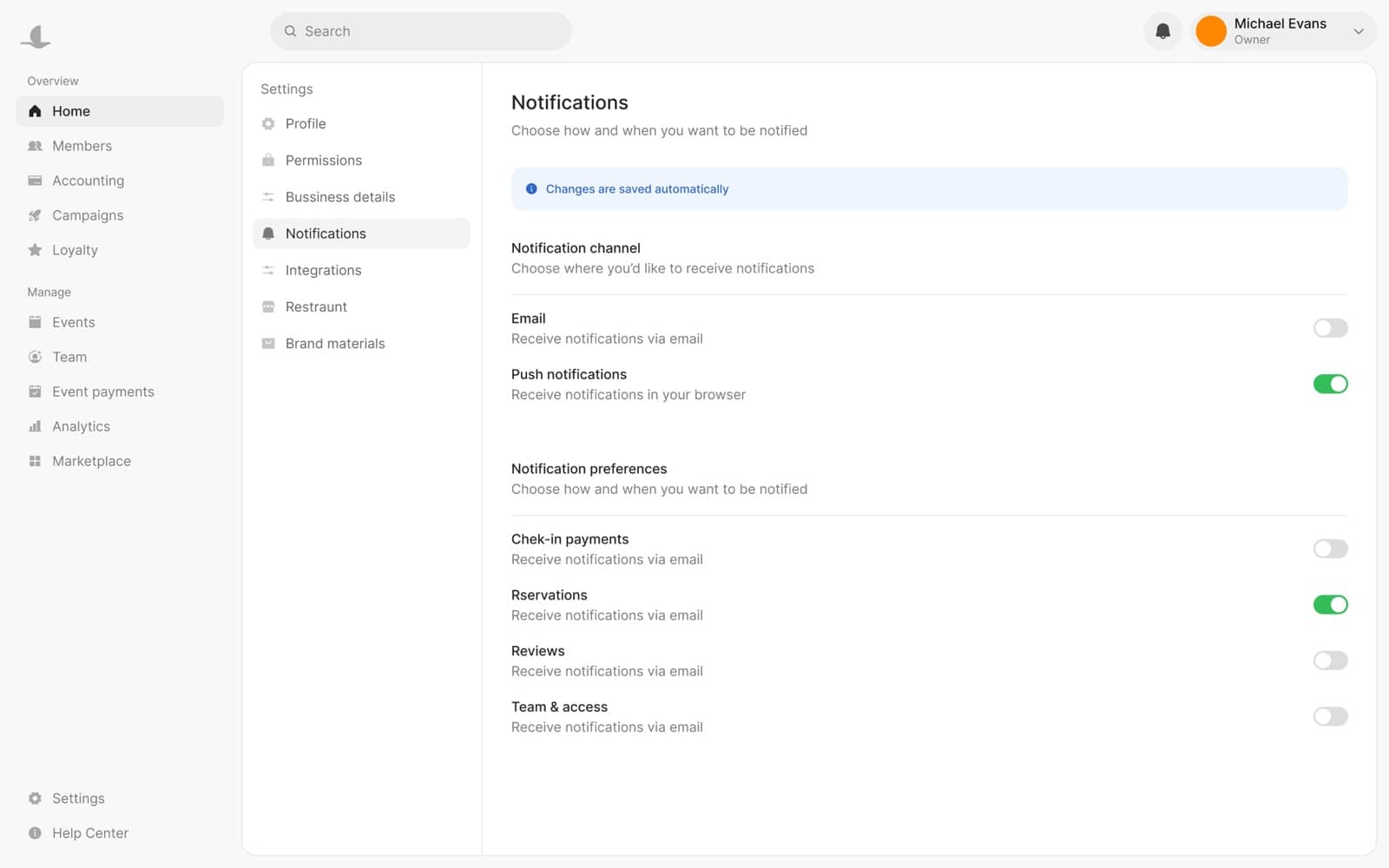Click the Permissions lock icon

(x=268, y=161)
